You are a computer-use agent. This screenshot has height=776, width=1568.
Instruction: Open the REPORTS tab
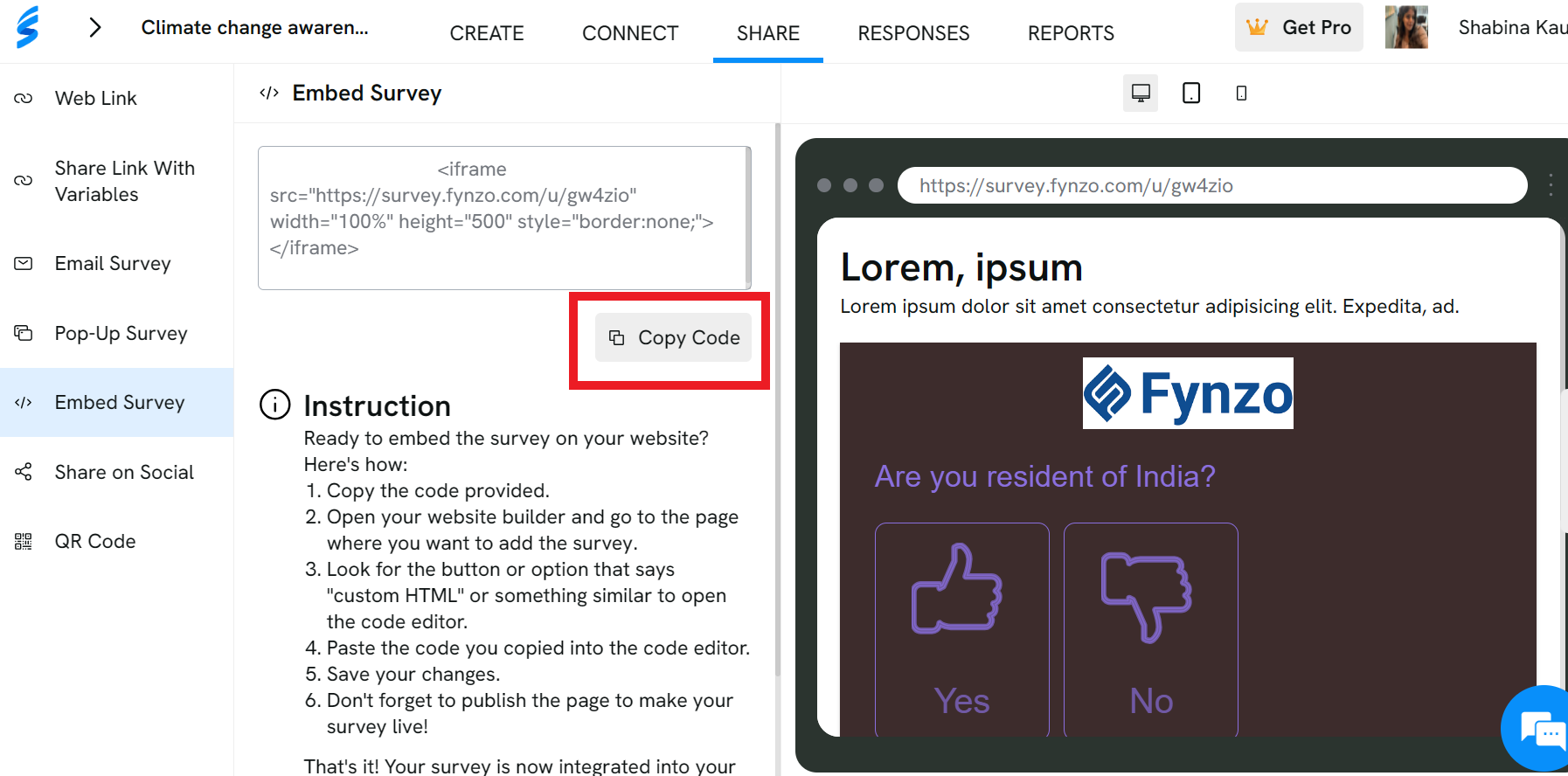point(1071,33)
